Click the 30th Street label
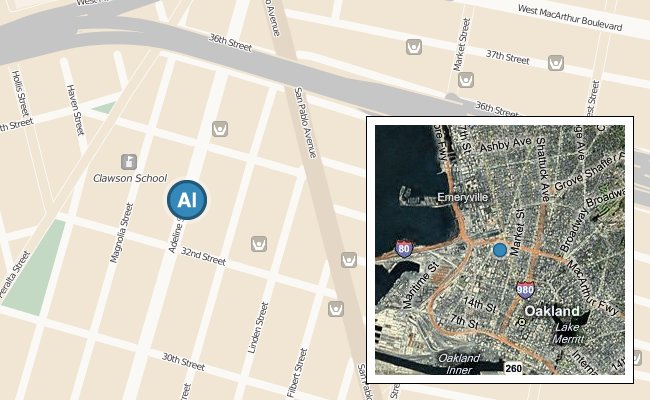The height and width of the screenshot is (400, 650). pos(183,361)
